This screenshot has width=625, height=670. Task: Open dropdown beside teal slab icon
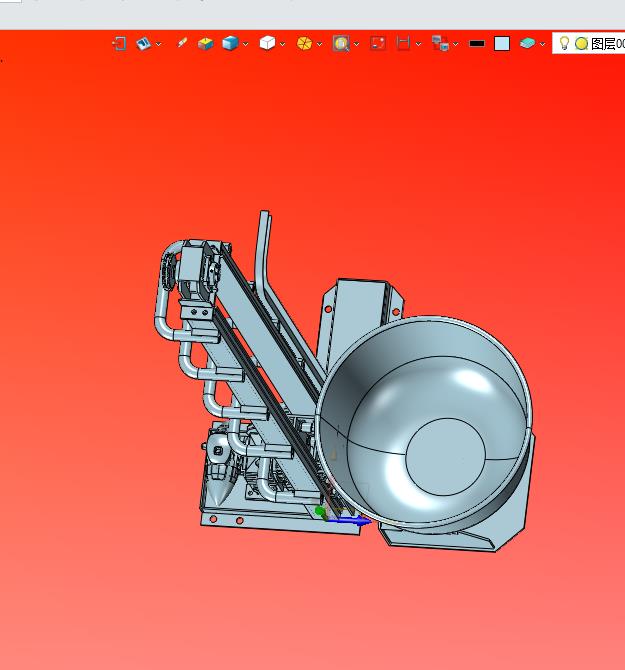coord(542,44)
